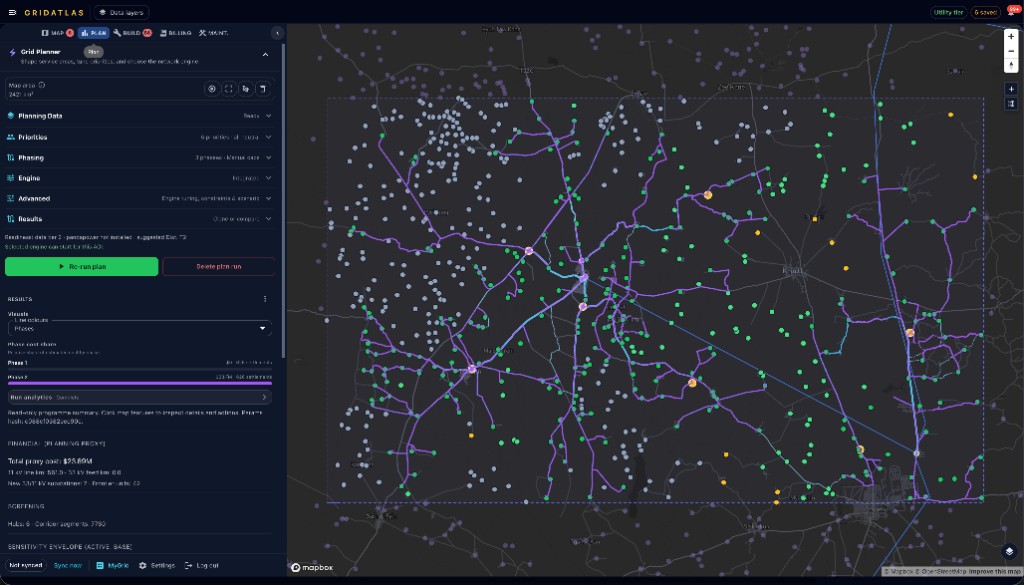Click the Sync now link
The image size is (1024, 585).
68,565
